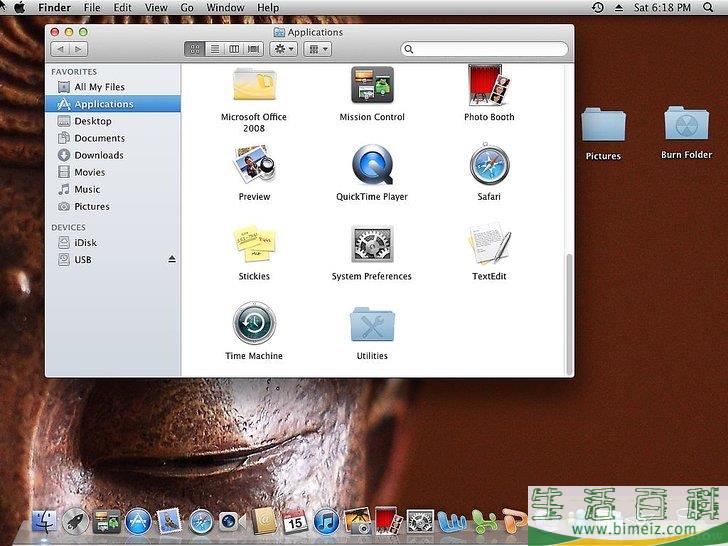Viewport: 728px width, 546px height.
Task: Open the App Store from the Dock
Action: coord(138,521)
